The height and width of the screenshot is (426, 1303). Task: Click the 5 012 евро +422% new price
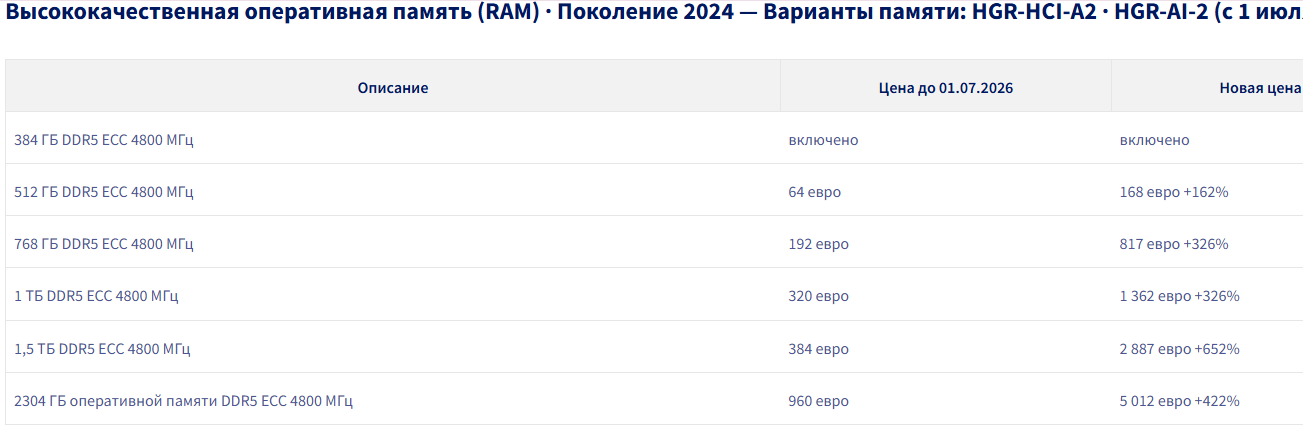click(1180, 401)
